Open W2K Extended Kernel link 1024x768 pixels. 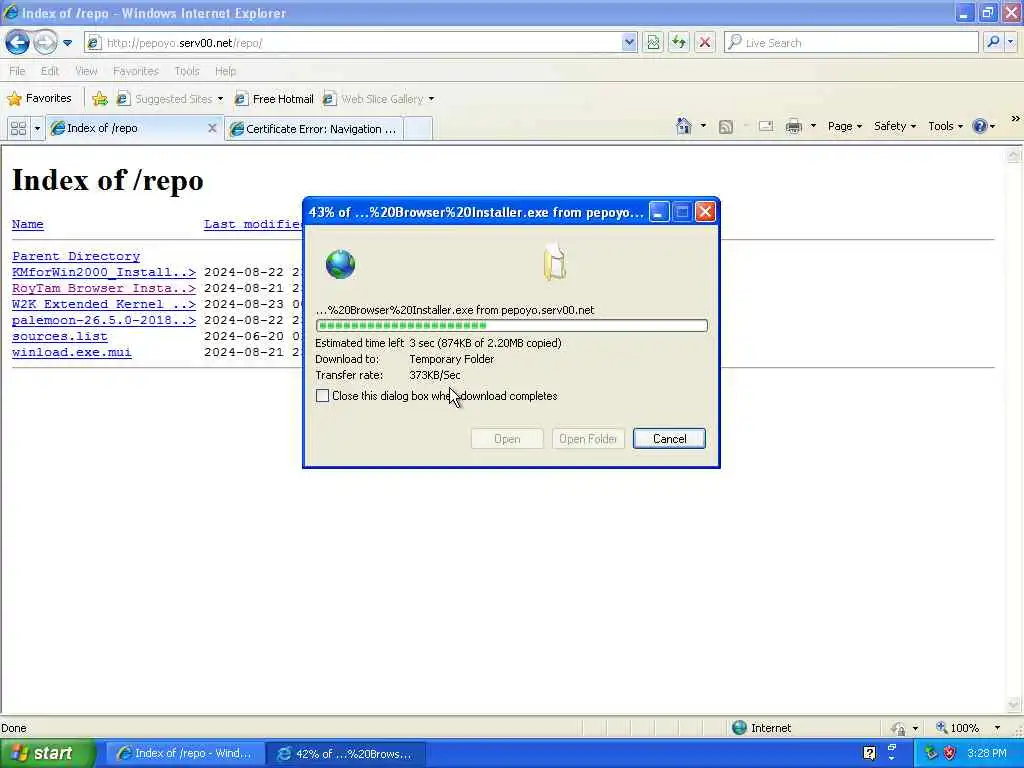pyautogui.click(x=104, y=304)
